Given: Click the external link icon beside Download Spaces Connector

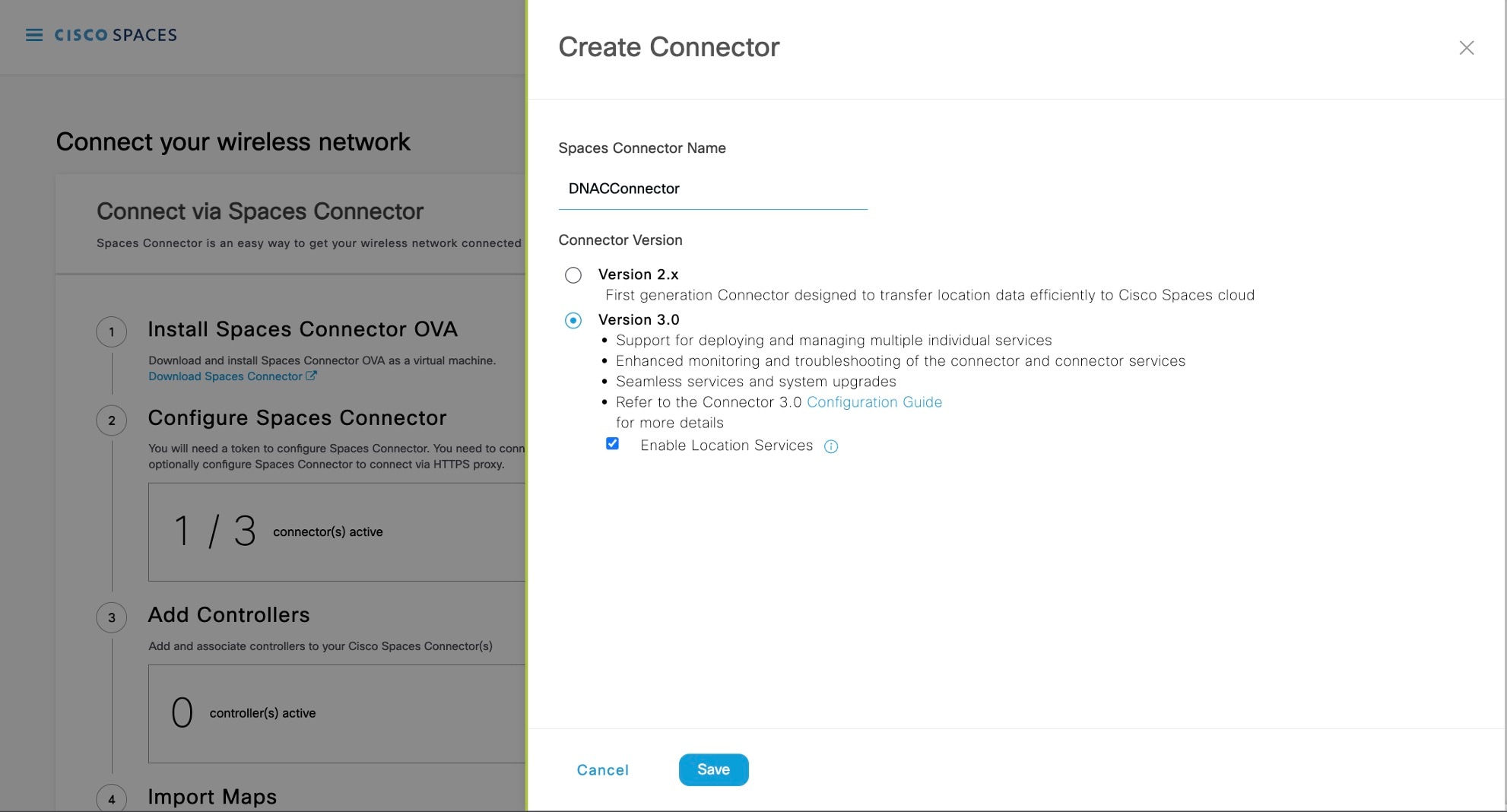Looking at the screenshot, I should pos(311,376).
